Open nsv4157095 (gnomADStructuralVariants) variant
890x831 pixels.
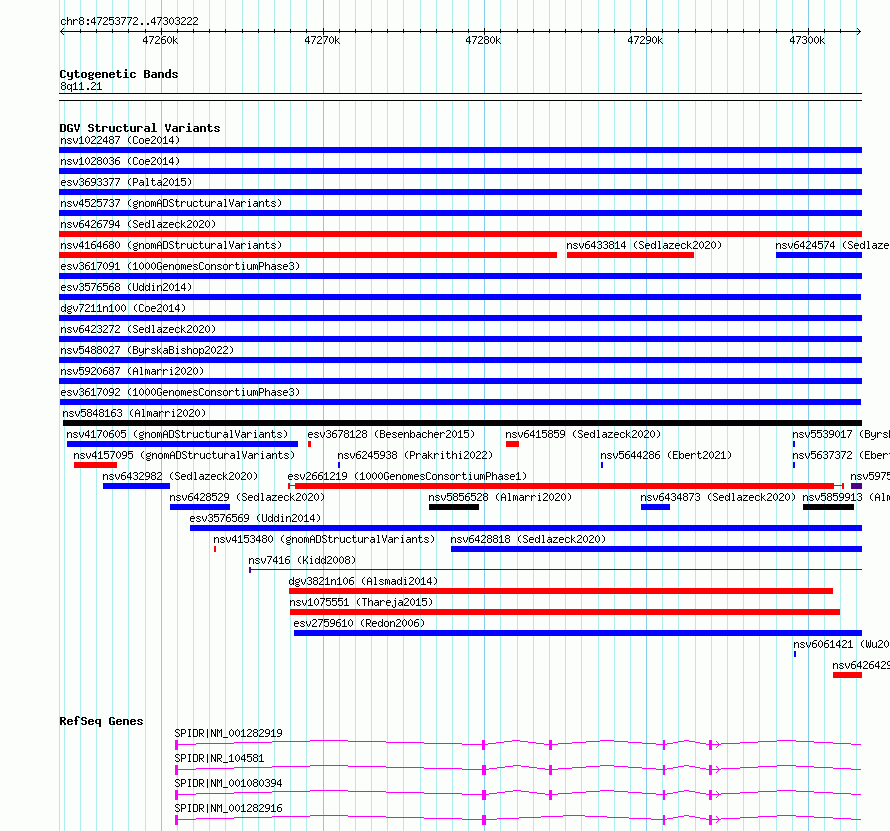pyautogui.click(x=184, y=455)
